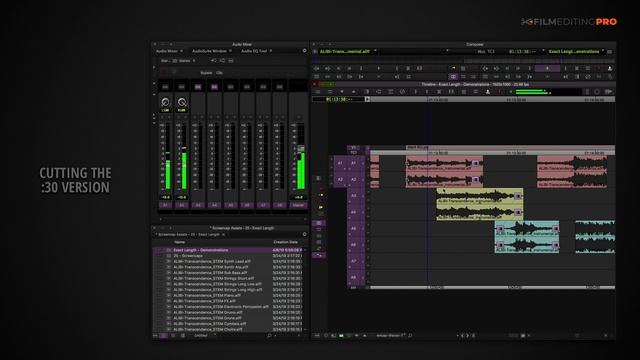Toggle the source A2 track selector
The height and width of the screenshot is (360, 640).
point(340,179)
